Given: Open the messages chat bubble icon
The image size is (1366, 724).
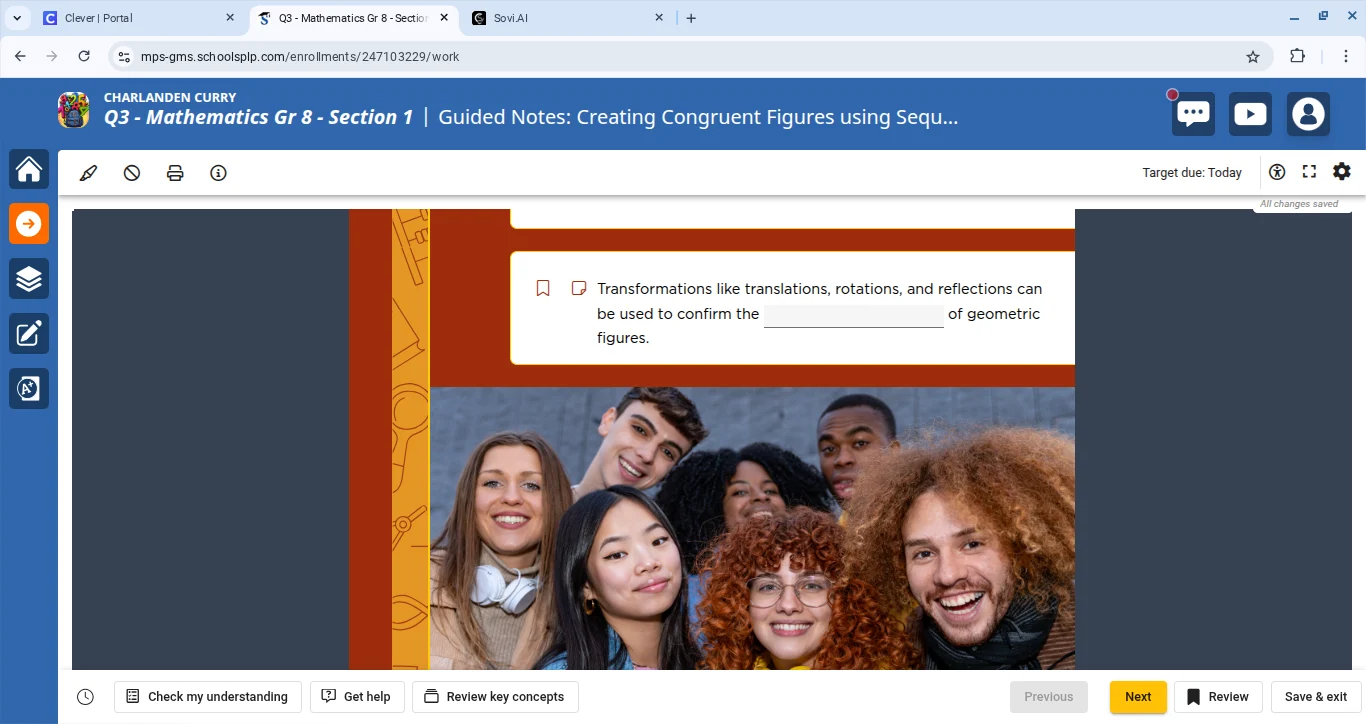Looking at the screenshot, I should pyautogui.click(x=1193, y=114).
